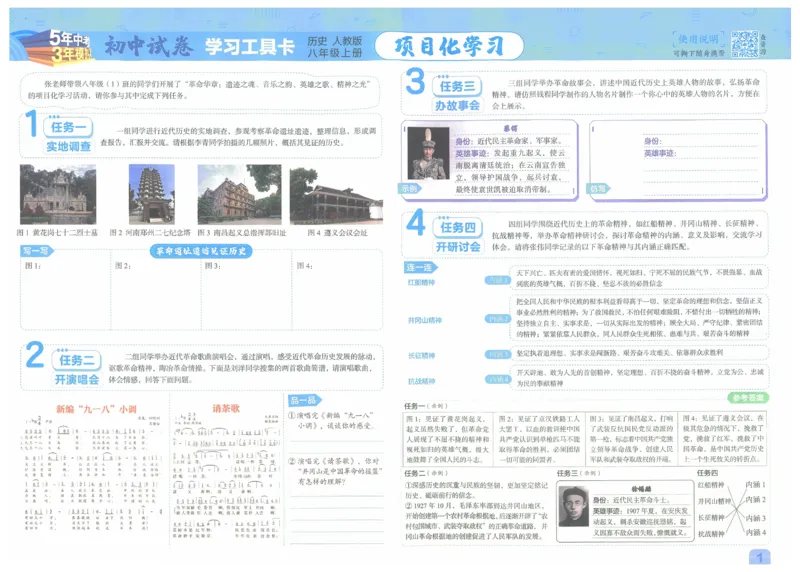Viewport: 800px width, 572px height.
Task: Click the 仿写 tag on the blank card
Action: coord(598,189)
